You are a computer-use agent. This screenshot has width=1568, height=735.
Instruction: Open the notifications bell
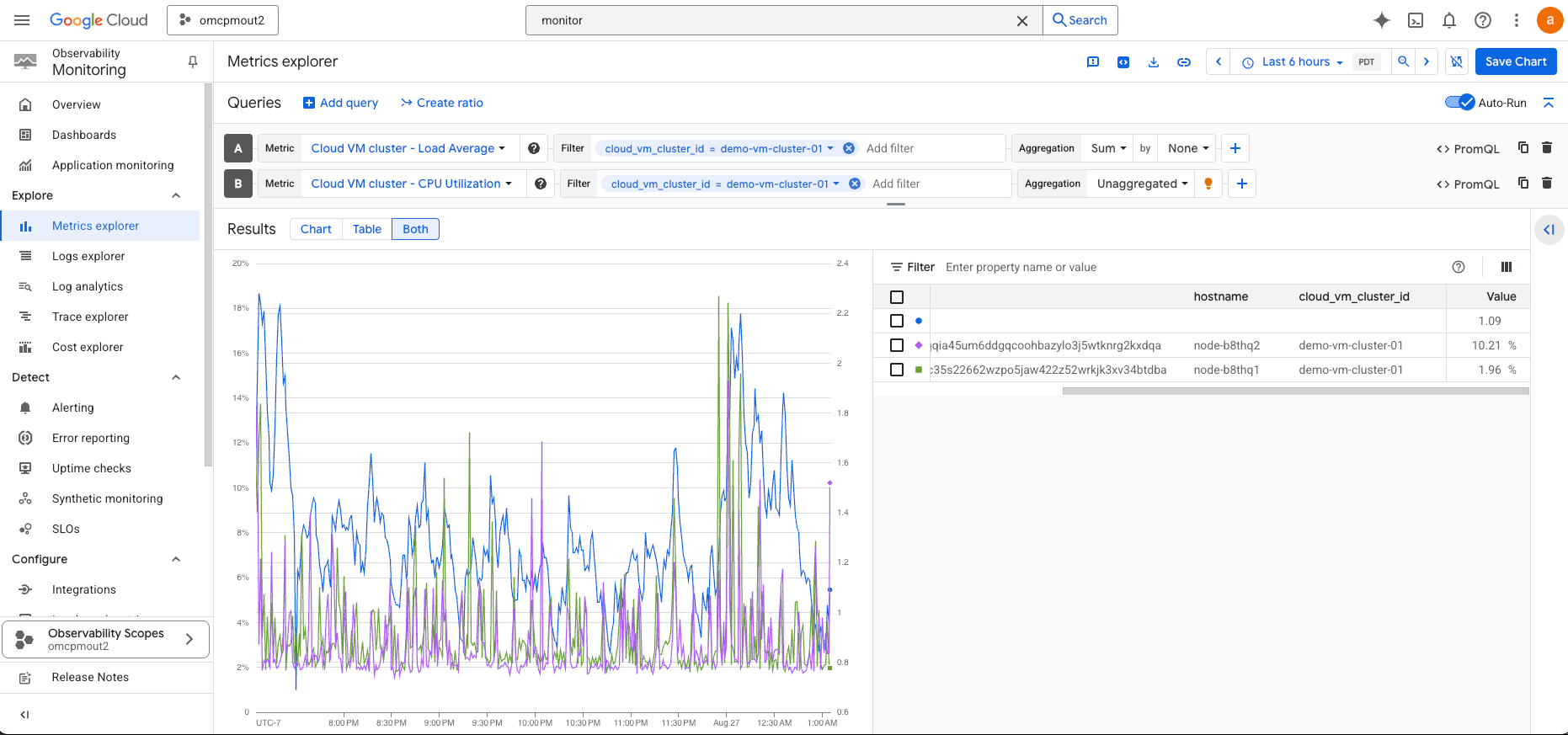1449,20
